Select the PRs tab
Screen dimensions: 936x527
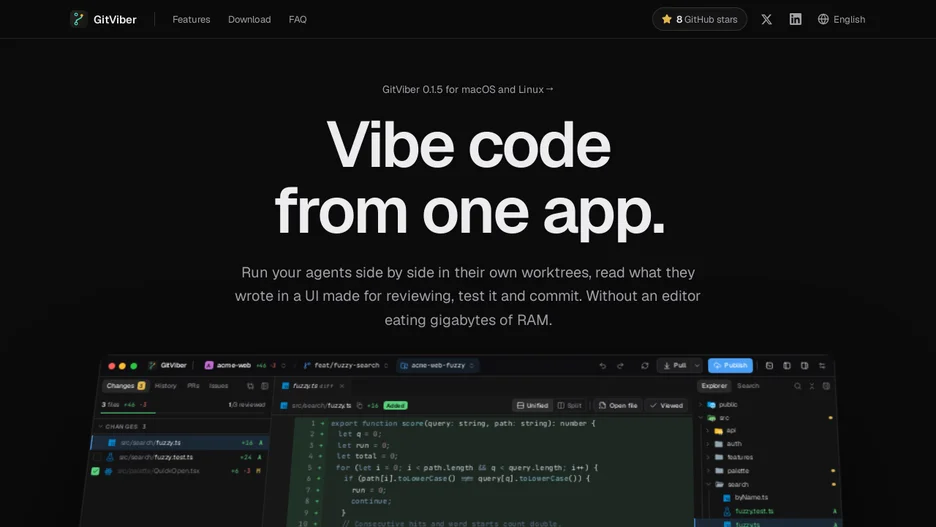[193, 386]
